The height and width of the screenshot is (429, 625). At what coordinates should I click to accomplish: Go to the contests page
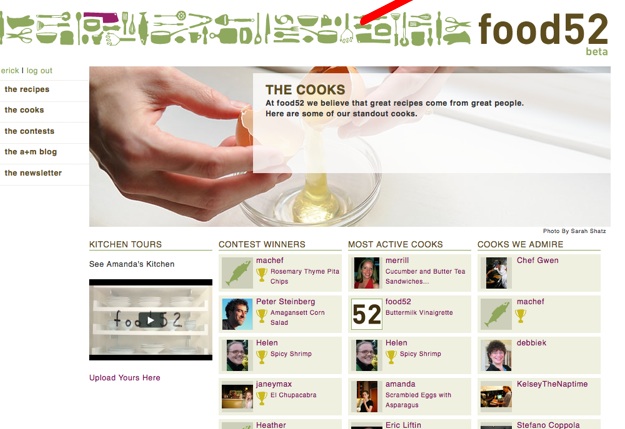coord(29,131)
